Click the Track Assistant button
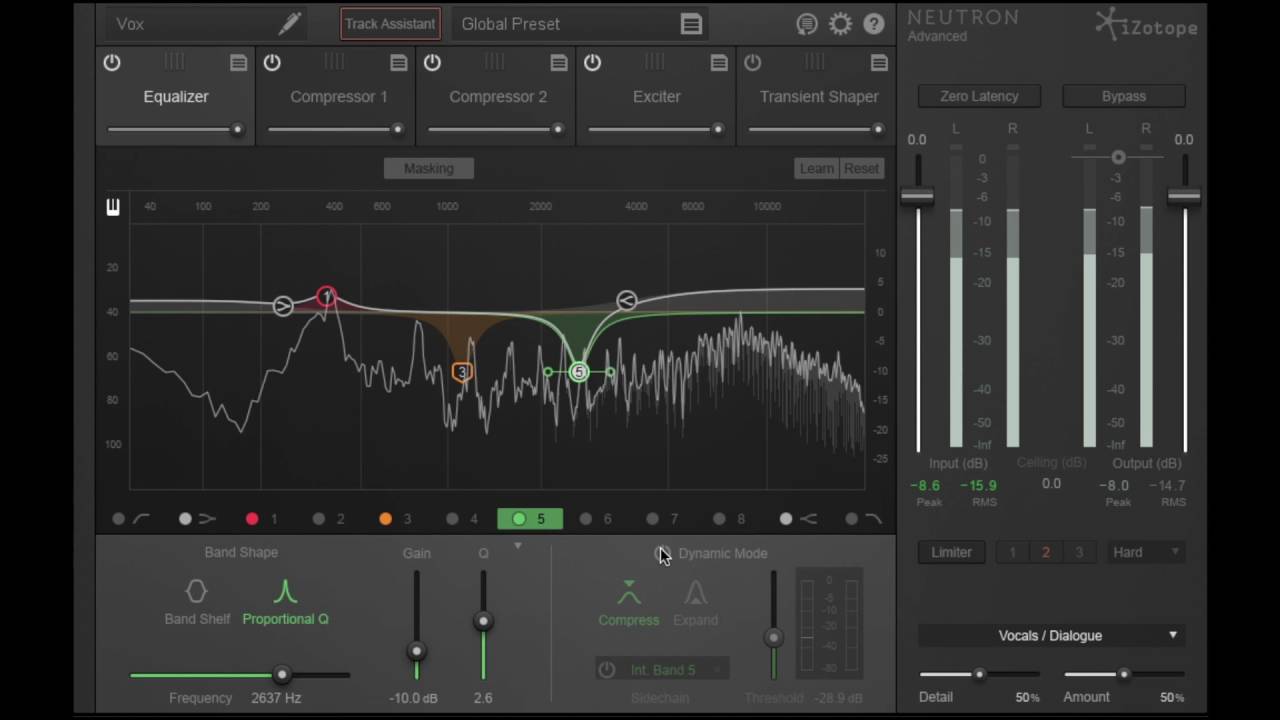Viewport: 1280px width, 720px height. (x=390, y=24)
